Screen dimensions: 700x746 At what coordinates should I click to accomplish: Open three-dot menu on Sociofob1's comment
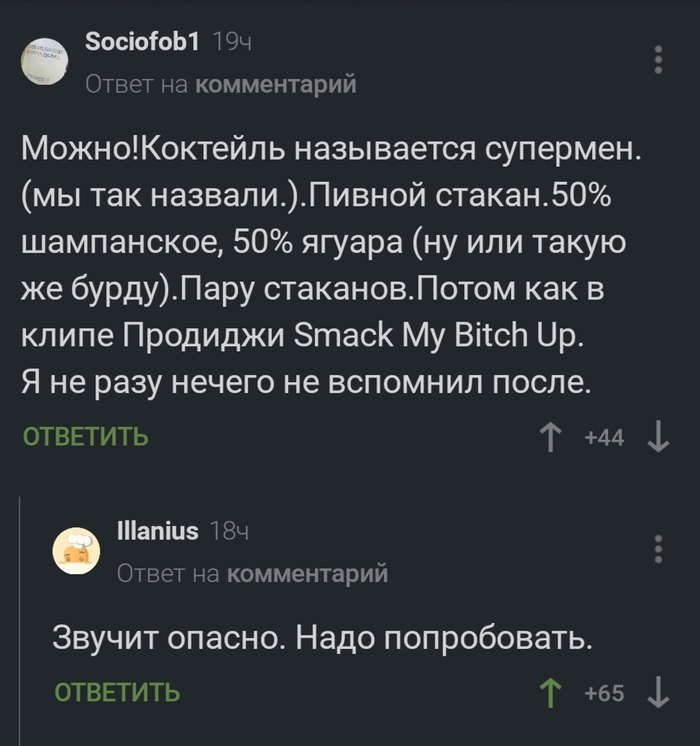658,59
